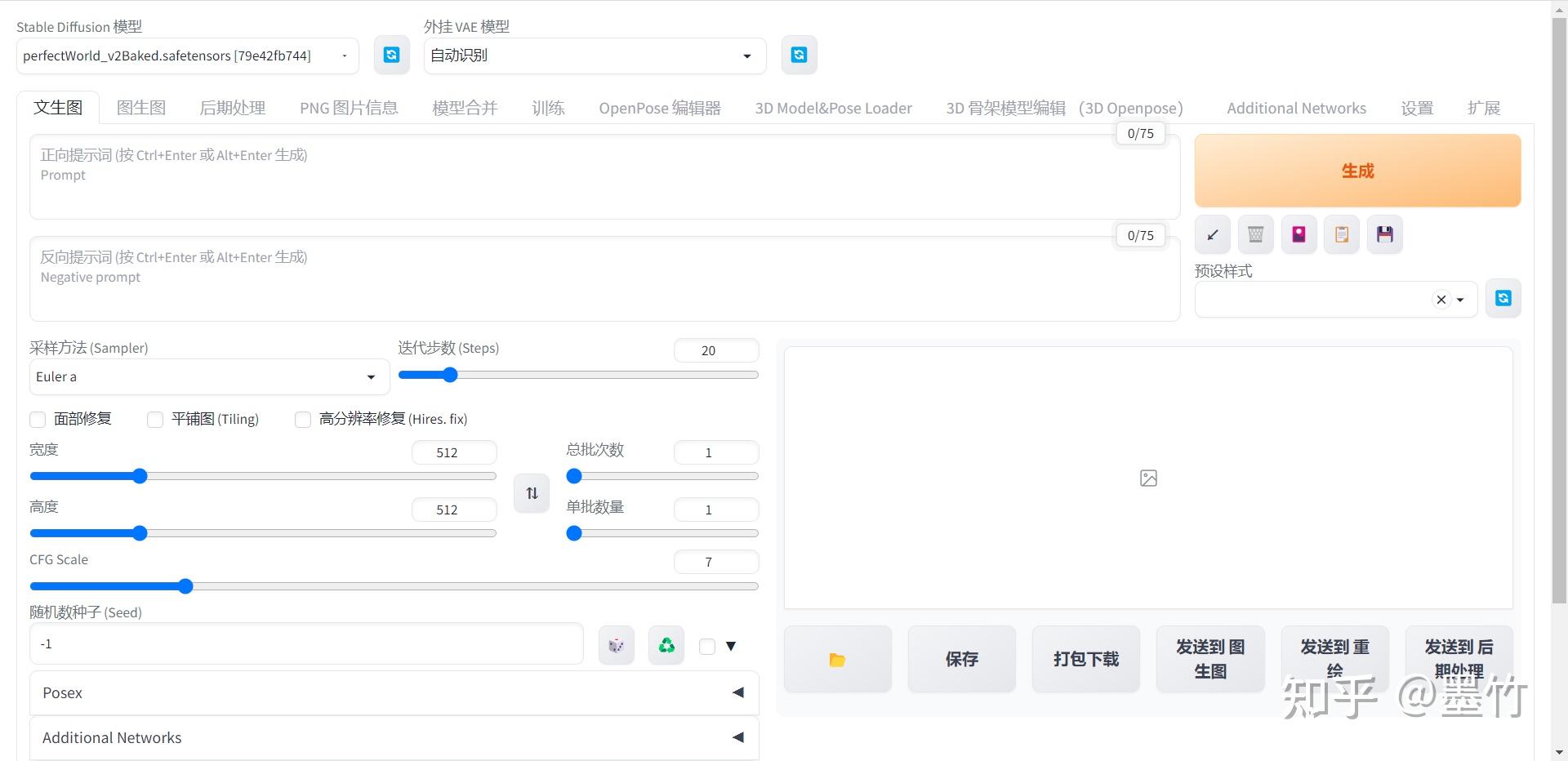Image resolution: width=1568 pixels, height=761 pixels.
Task: Refresh the preset styles list
Action: (x=1503, y=298)
